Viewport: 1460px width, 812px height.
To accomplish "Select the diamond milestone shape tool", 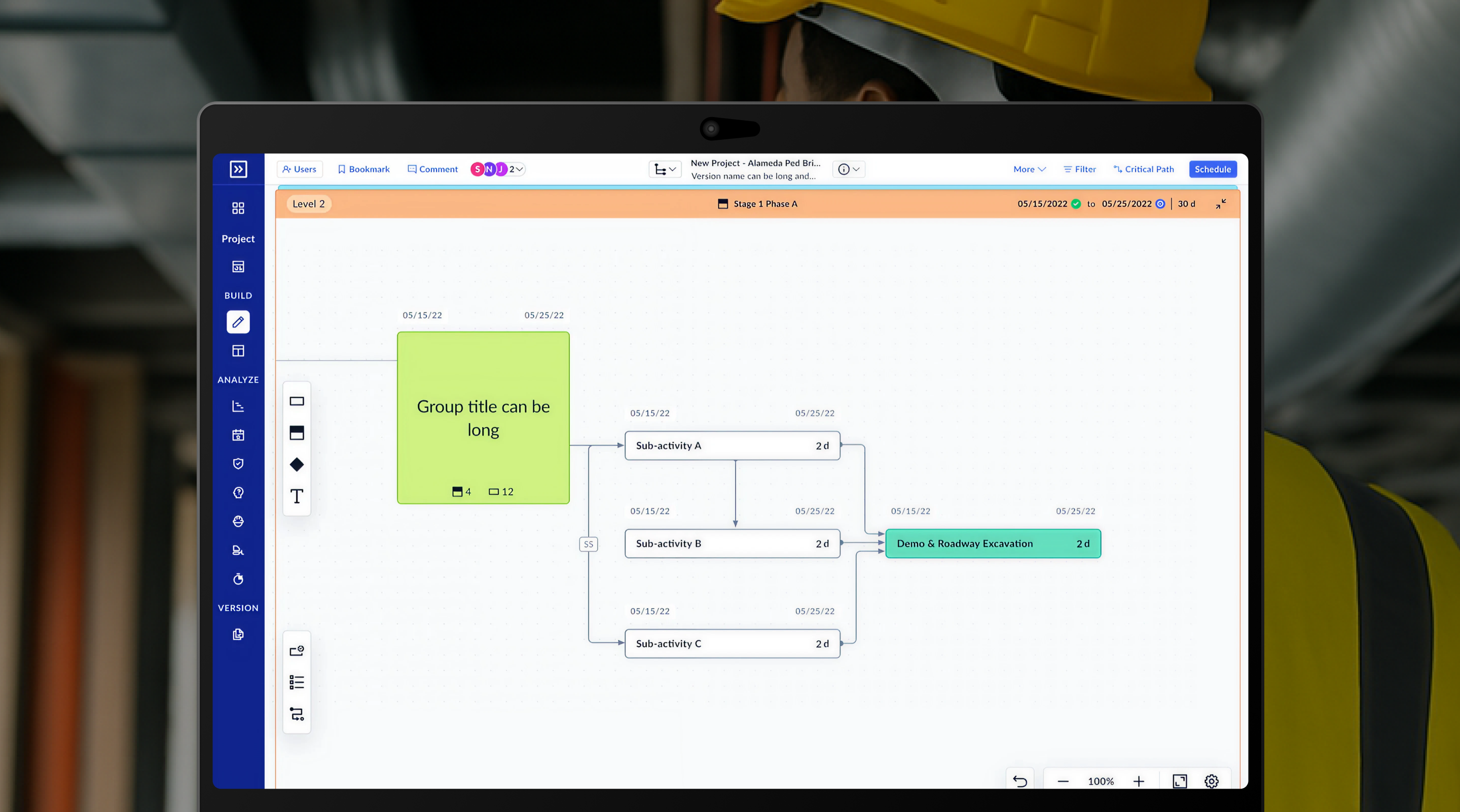I will tap(297, 465).
